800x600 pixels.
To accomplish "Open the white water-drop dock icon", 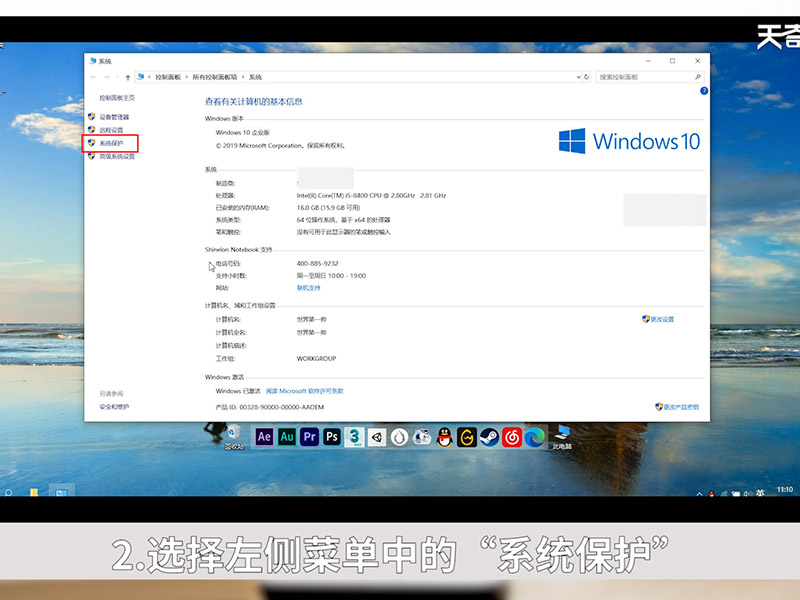I will click(x=399, y=437).
